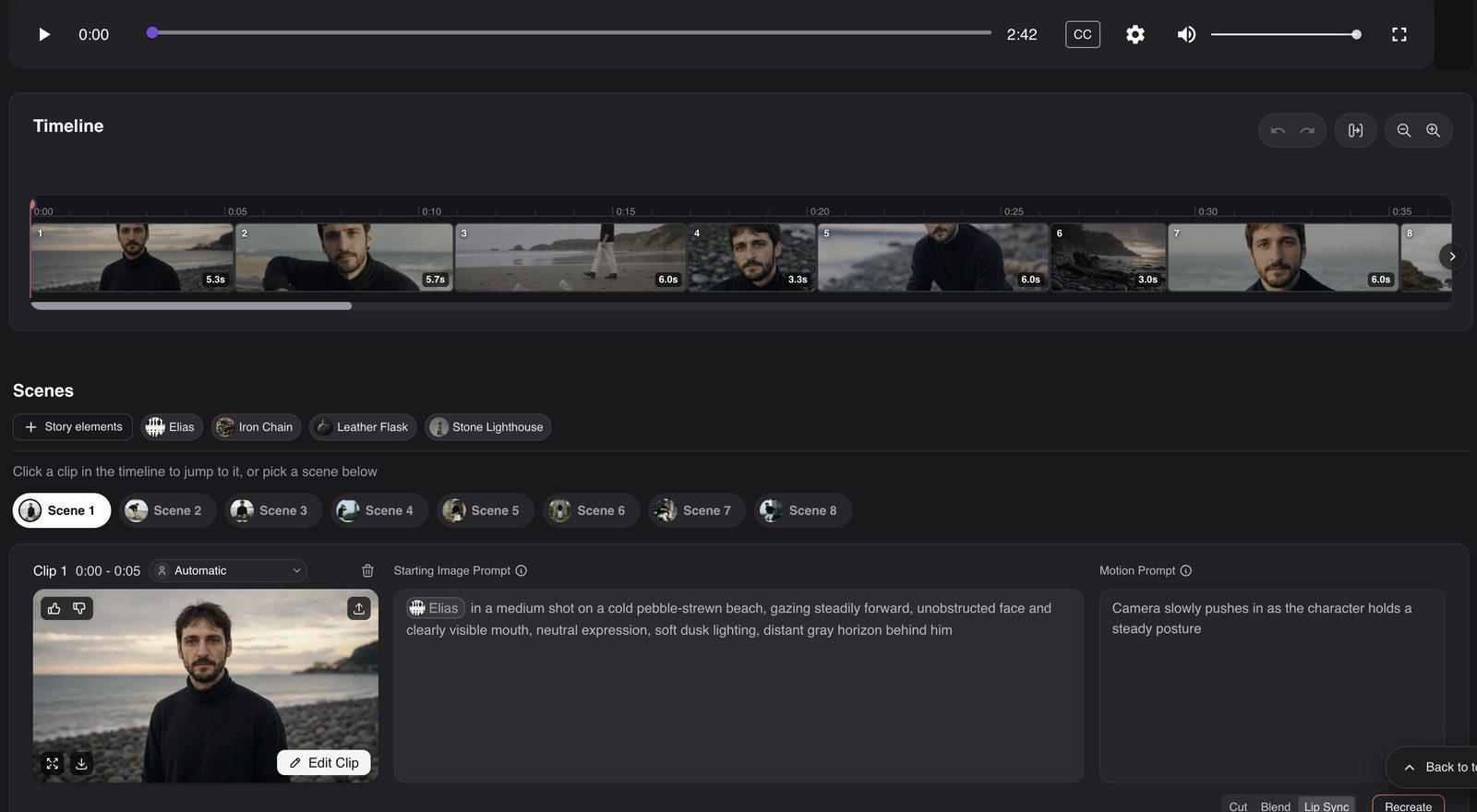Choose Cut transition
The height and width of the screenshot is (812, 1477).
[x=1238, y=806]
